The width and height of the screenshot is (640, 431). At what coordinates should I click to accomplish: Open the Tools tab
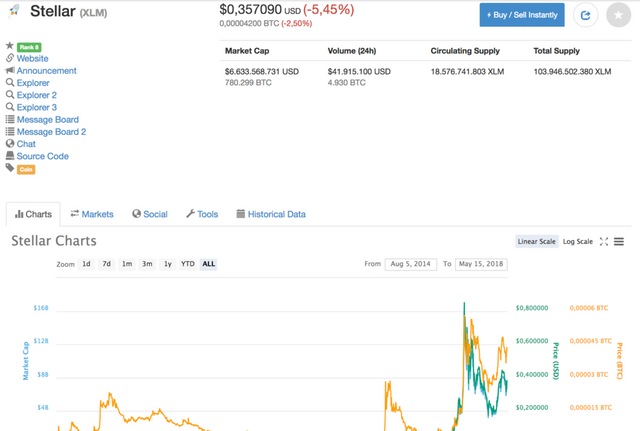(202, 214)
